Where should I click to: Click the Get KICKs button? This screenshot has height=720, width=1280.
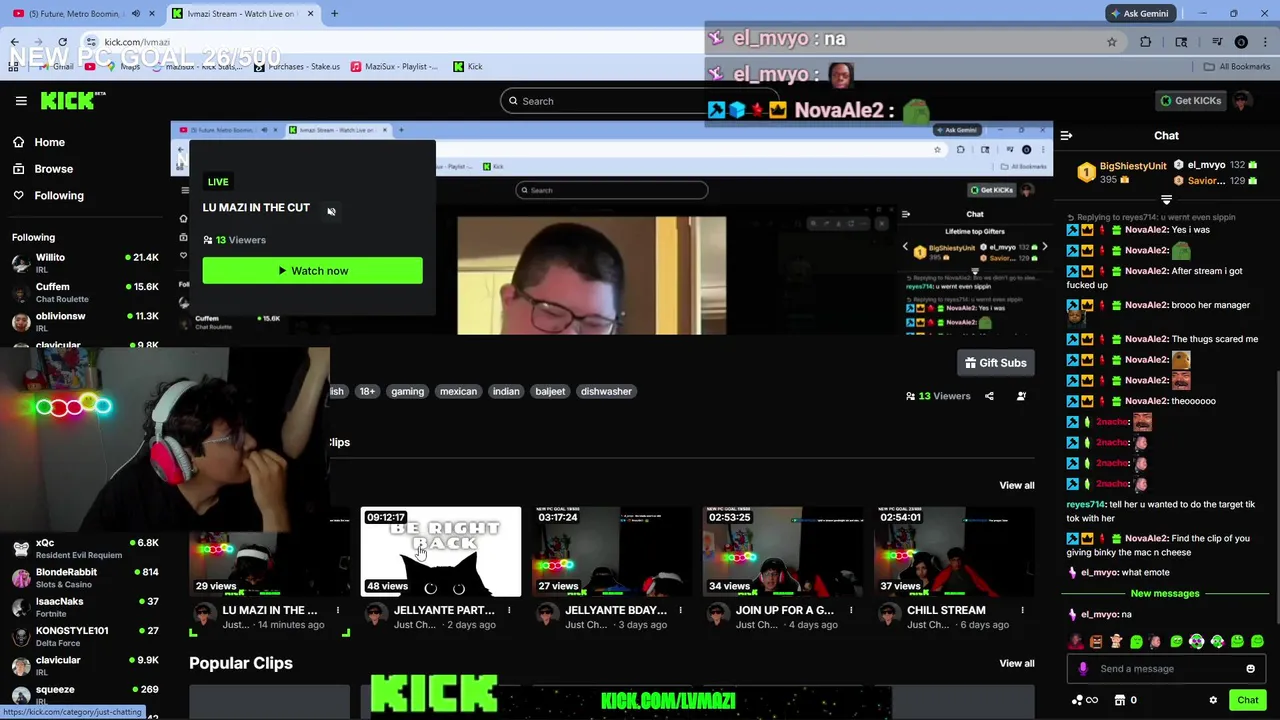(x=1190, y=101)
